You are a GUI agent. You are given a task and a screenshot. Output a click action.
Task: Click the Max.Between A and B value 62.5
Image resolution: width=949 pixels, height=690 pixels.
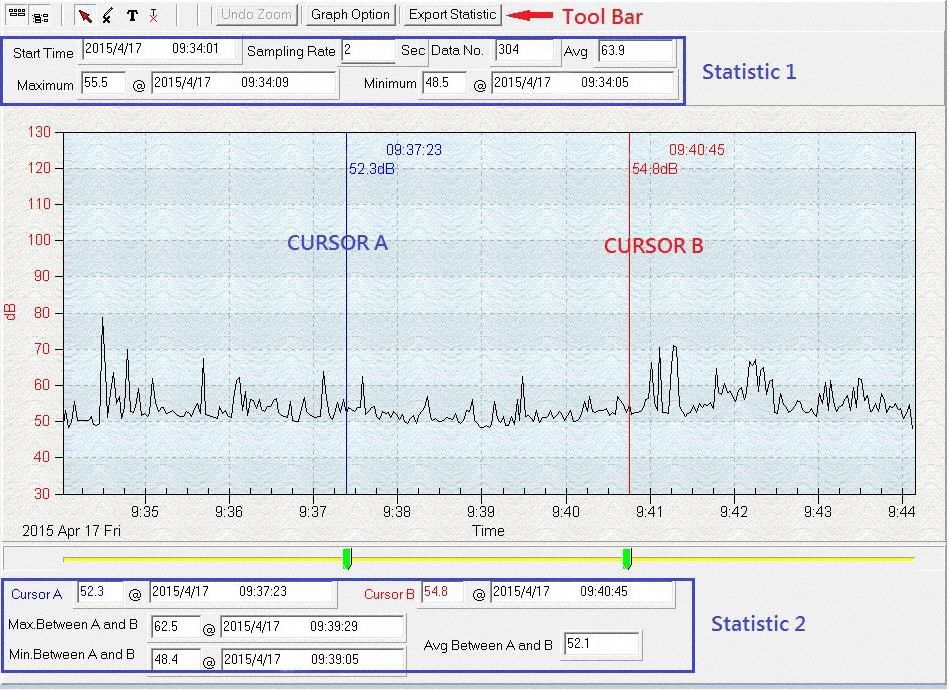click(x=176, y=626)
